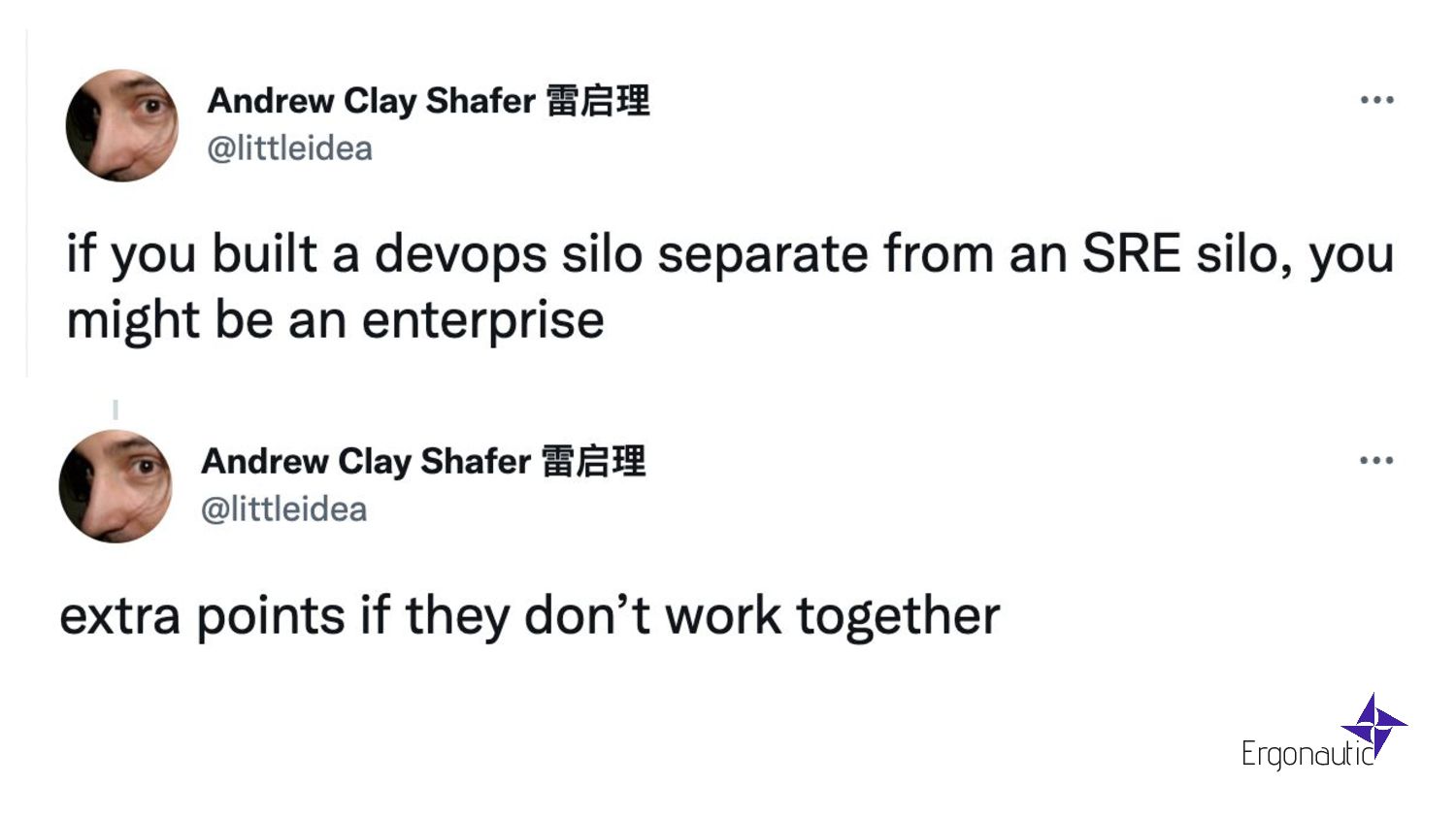Click the word "together" in the reply
This screenshot has height=819, width=1456.
[x=898, y=616]
